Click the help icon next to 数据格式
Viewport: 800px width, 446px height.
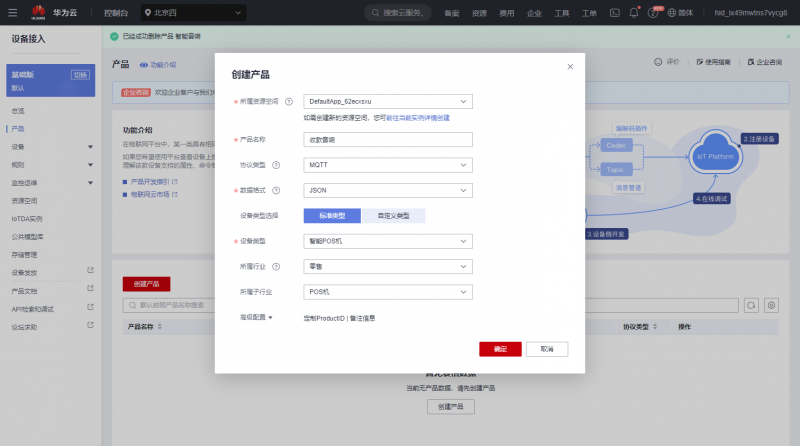pyautogui.click(x=276, y=190)
